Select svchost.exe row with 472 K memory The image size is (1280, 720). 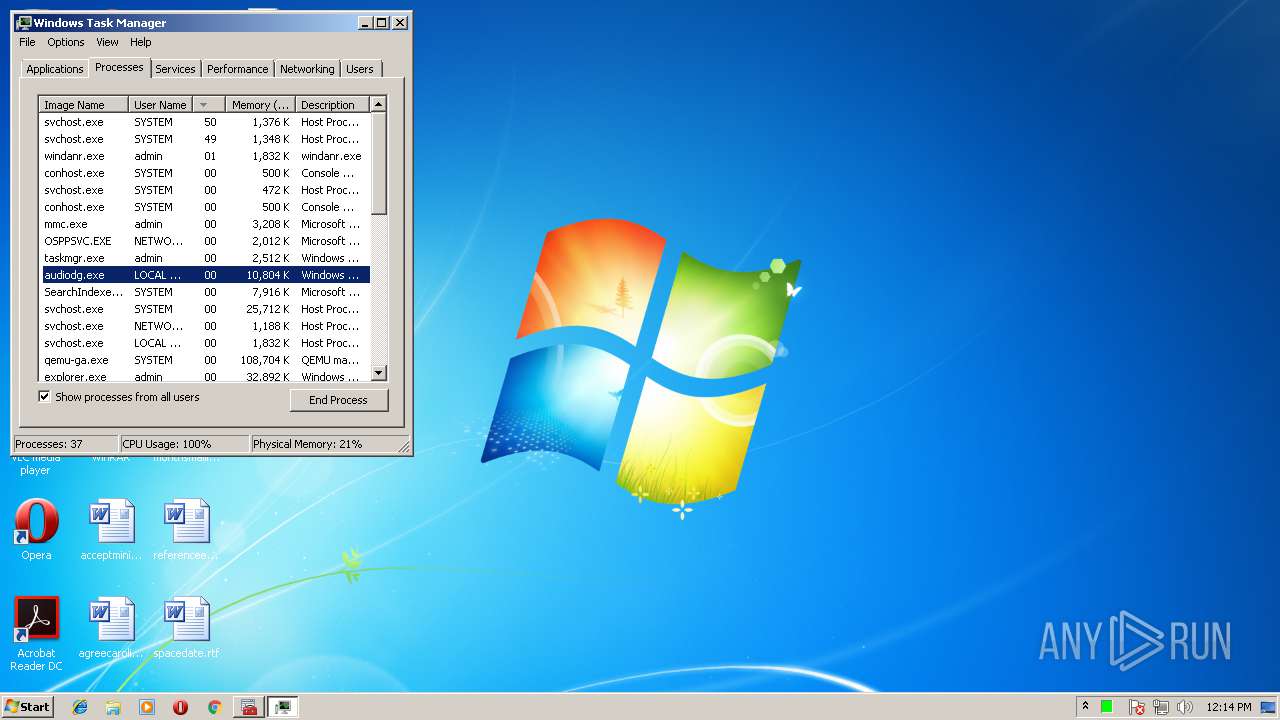click(x=205, y=190)
